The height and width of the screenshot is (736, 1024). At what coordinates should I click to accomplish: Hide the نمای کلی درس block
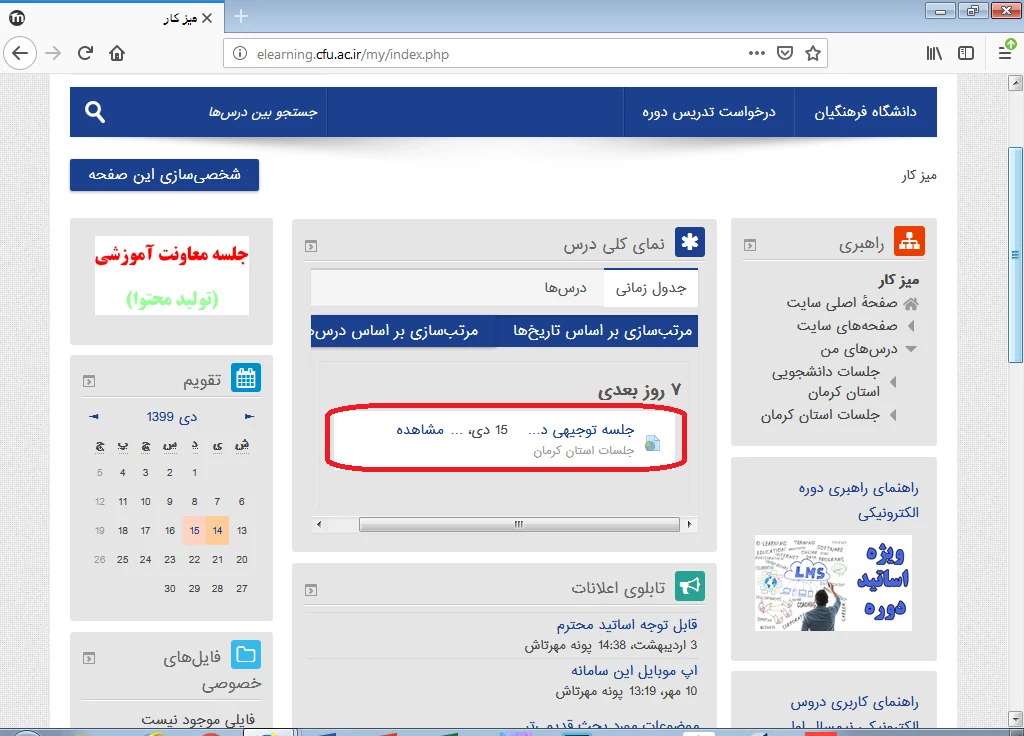click(310, 245)
